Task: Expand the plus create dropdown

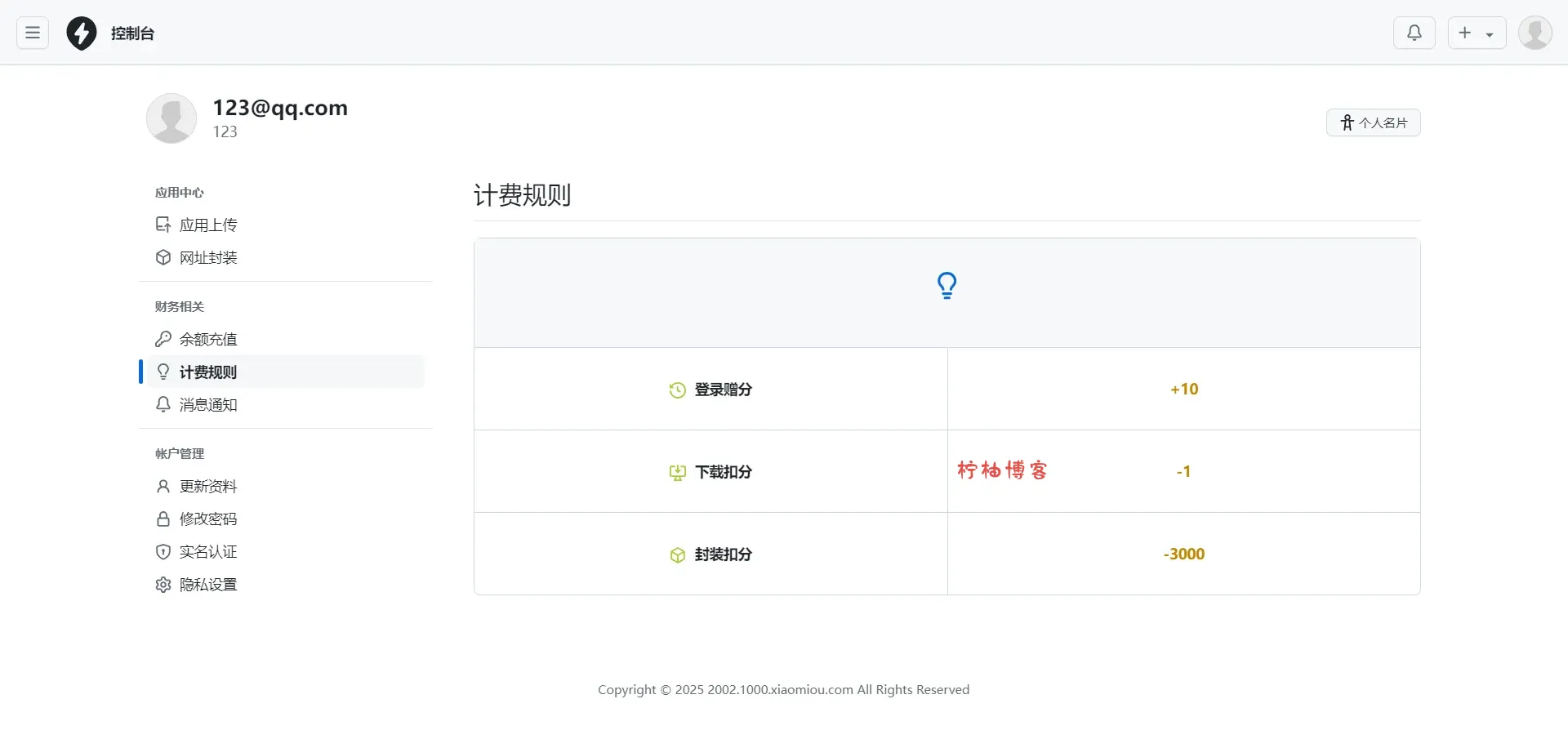Action: point(1477,33)
